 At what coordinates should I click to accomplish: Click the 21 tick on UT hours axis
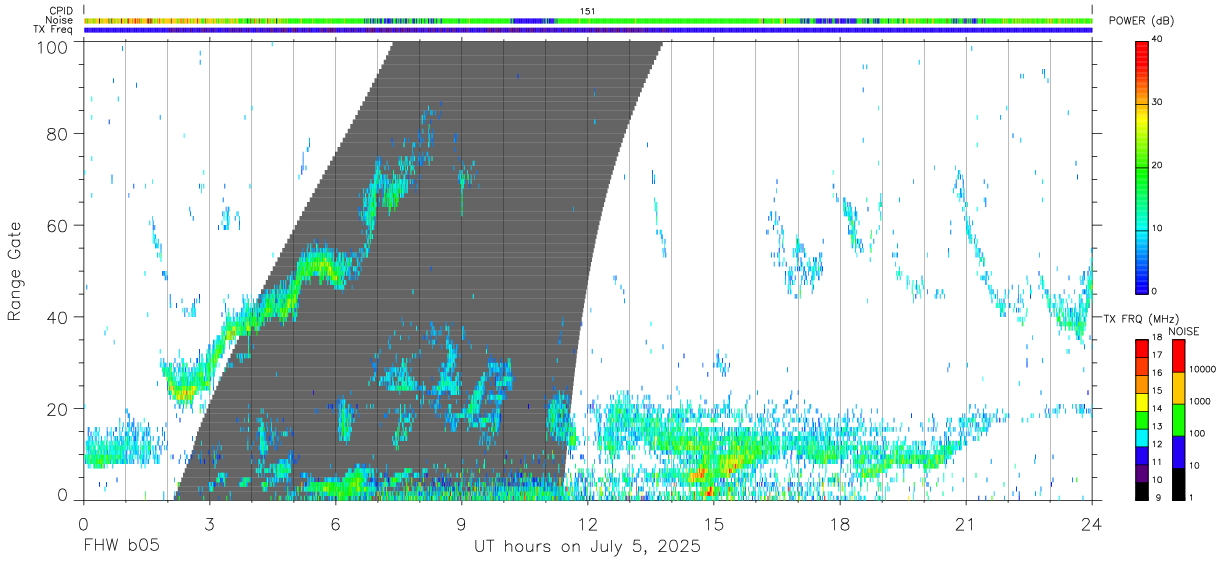(965, 522)
